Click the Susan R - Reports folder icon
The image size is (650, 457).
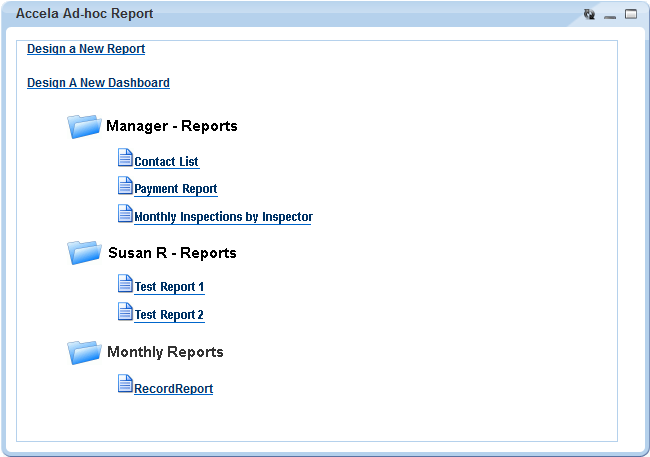[x=85, y=252]
